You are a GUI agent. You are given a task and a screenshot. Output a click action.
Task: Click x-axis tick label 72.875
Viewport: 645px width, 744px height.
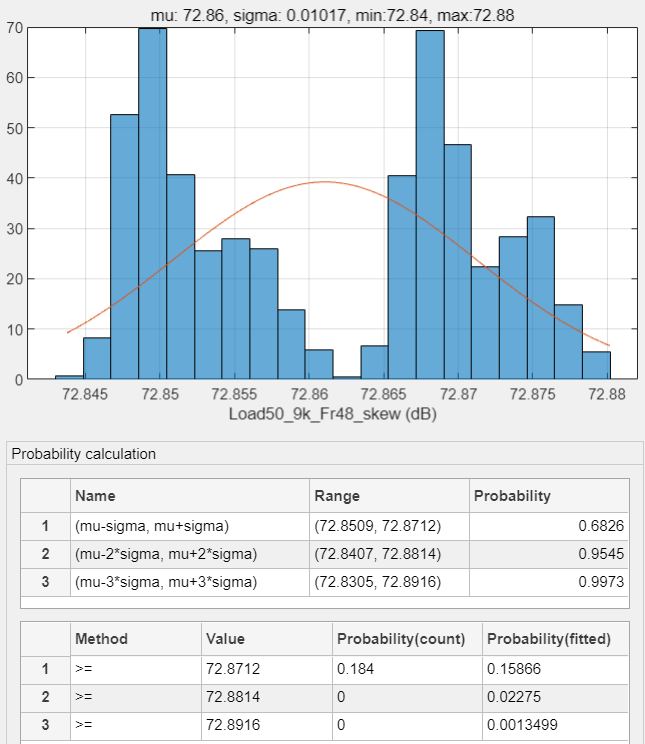click(x=533, y=394)
